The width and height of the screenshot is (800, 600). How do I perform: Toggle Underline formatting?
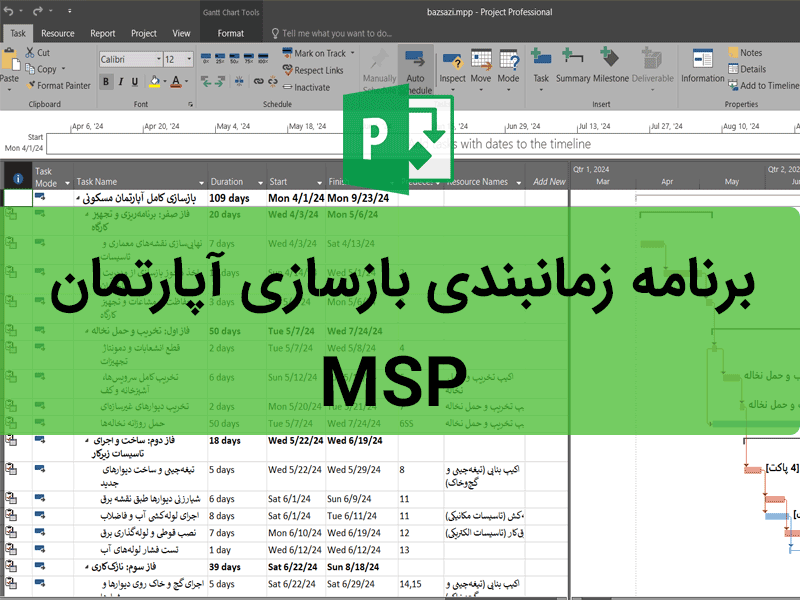[x=136, y=82]
